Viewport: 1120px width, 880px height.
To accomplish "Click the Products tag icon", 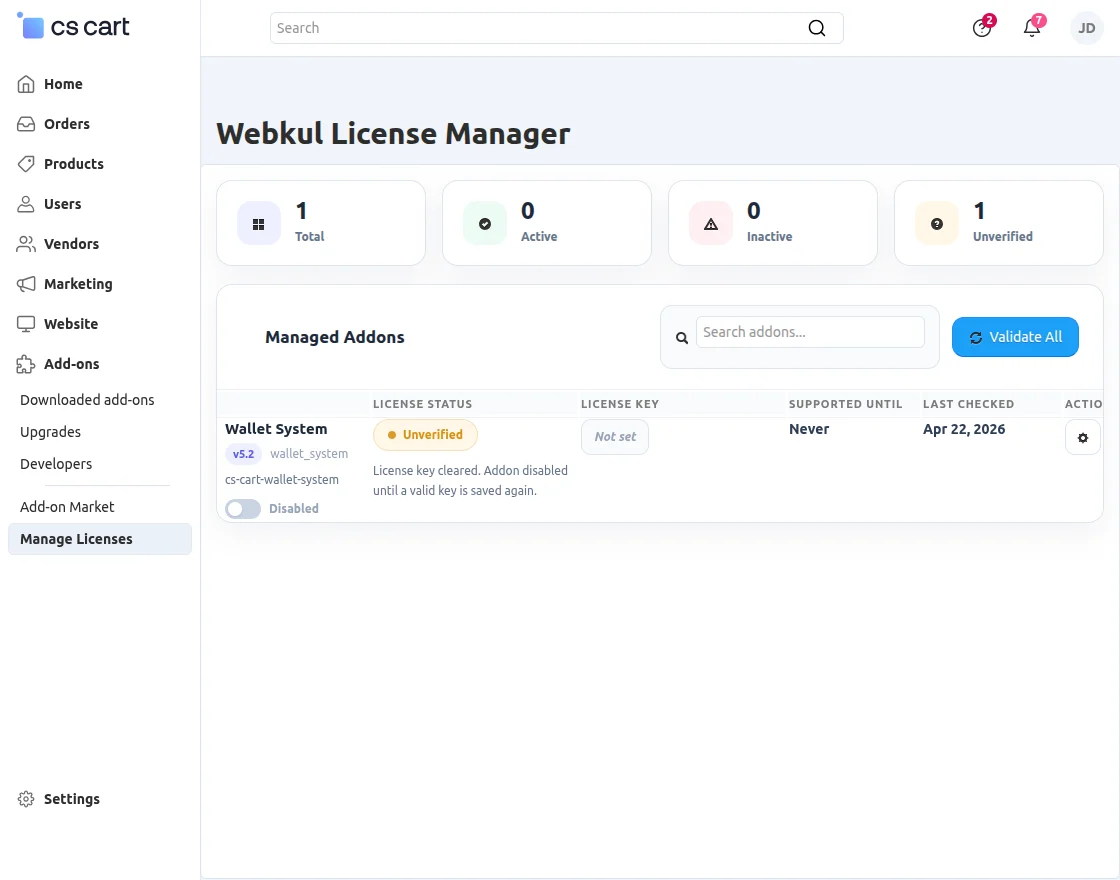I will click(24, 164).
